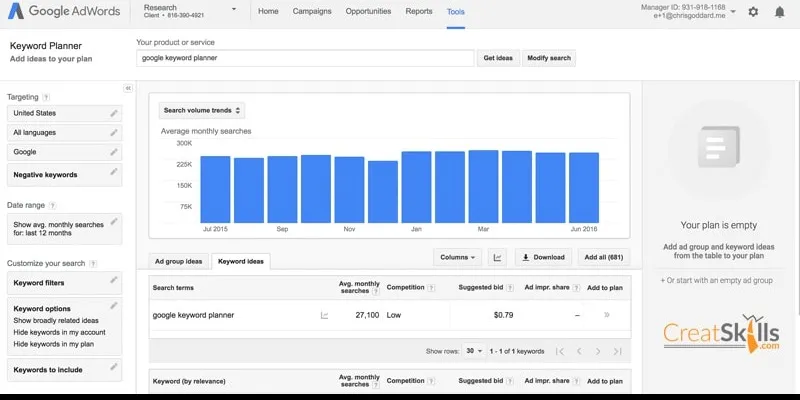Click the google keyword planner search term
Viewport: 800px width, 400px height.
click(193, 315)
